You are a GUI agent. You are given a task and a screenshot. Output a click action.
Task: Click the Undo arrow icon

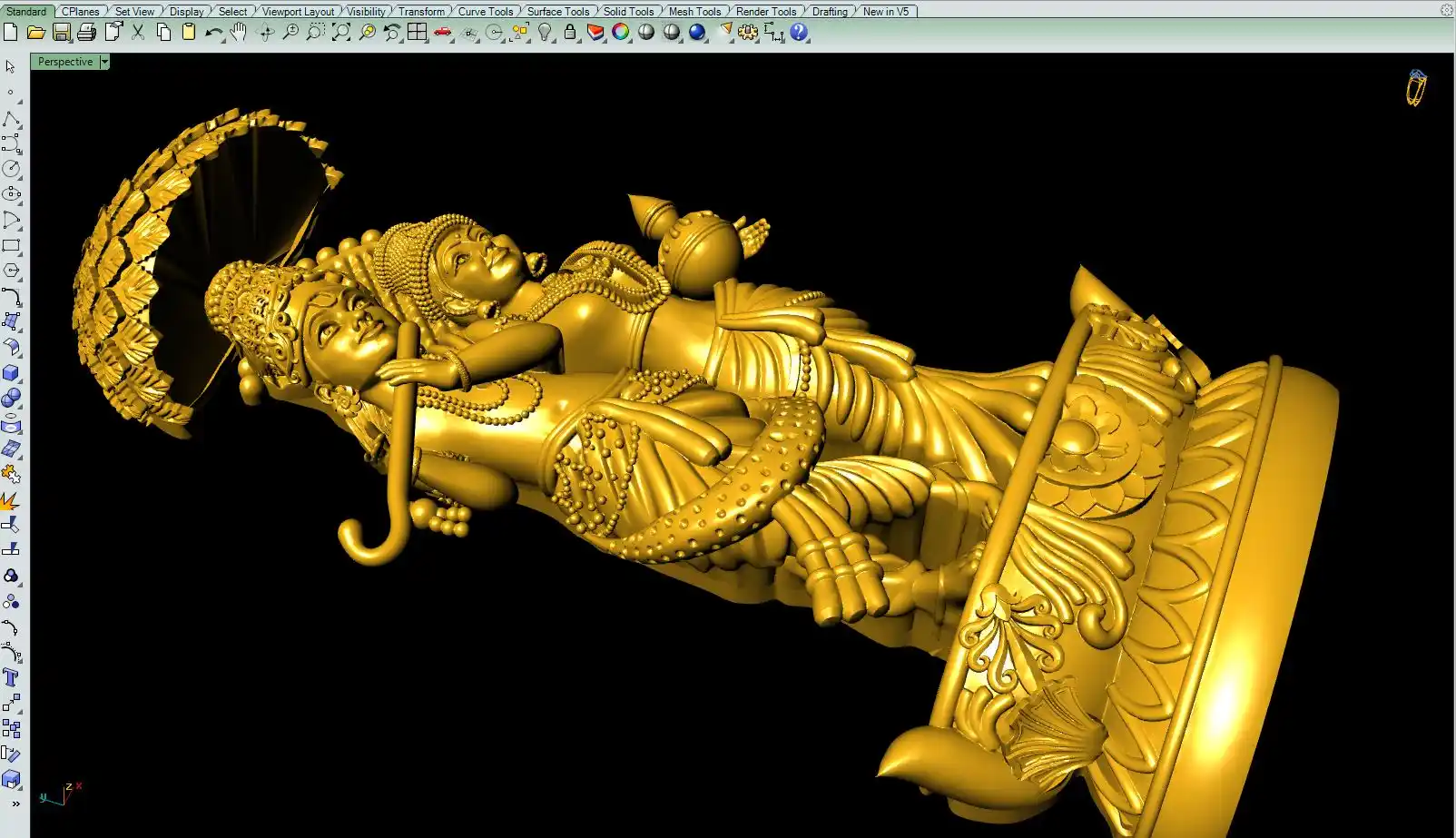213,33
